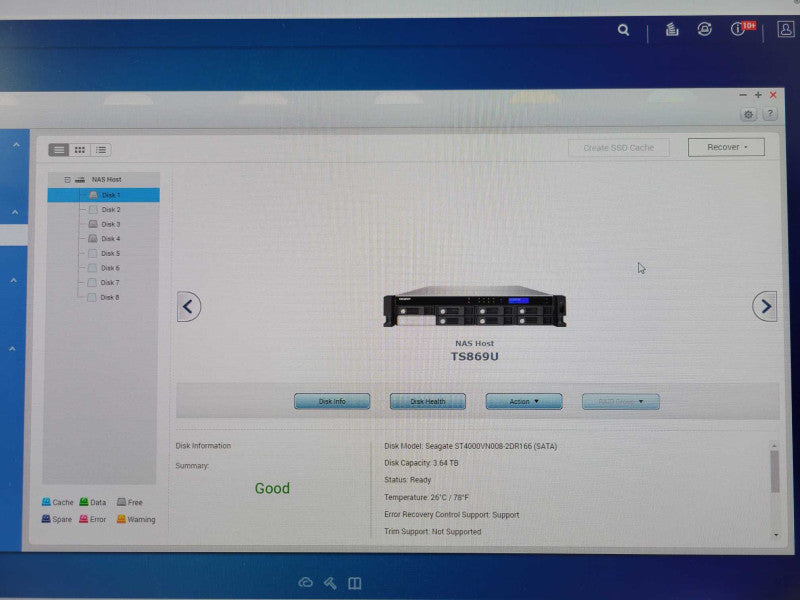
Task: Collapse the third sidebar section chevron
Action: (14, 281)
